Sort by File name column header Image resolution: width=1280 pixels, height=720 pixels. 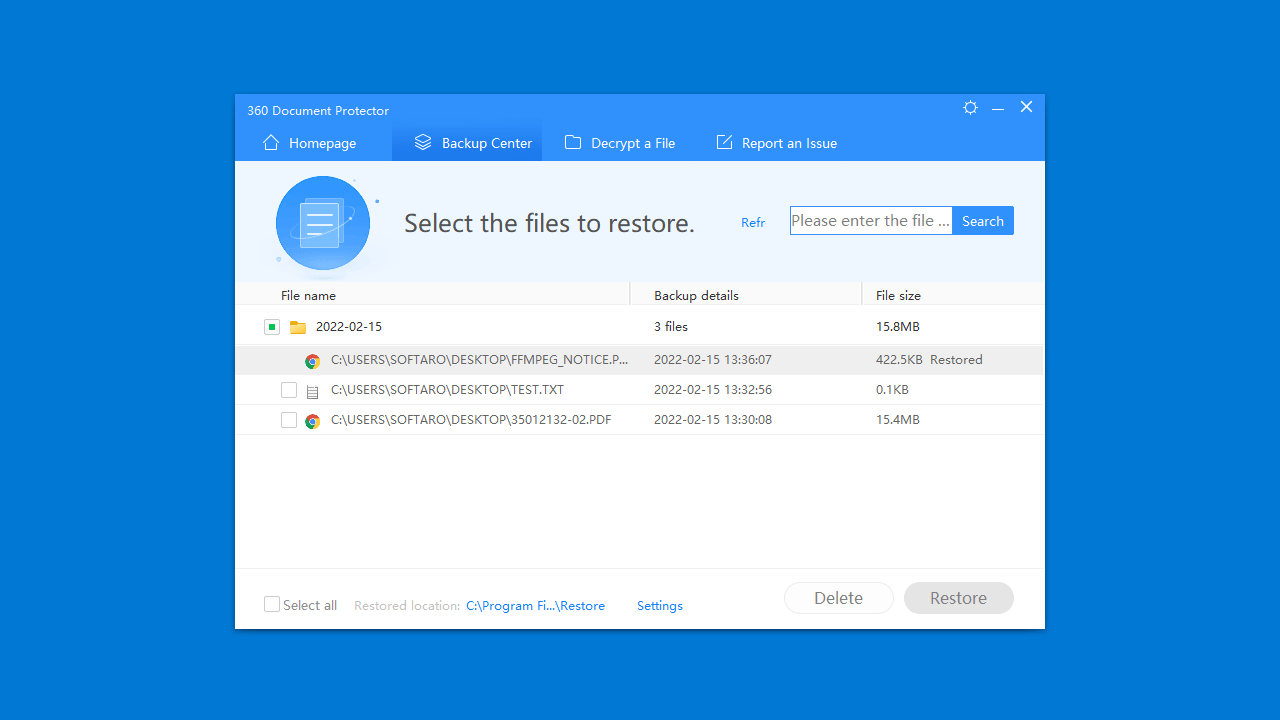click(308, 296)
